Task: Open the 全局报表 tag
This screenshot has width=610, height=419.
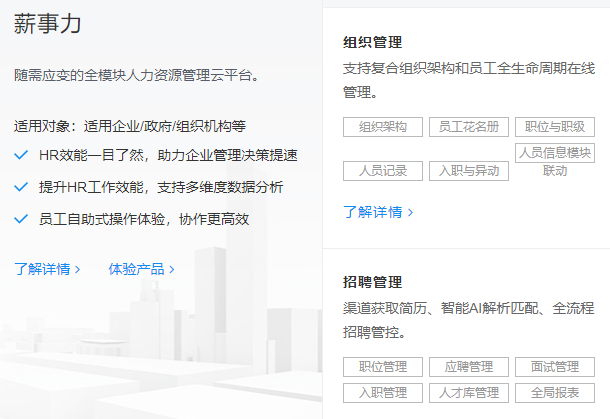Action: click(555, 392)
